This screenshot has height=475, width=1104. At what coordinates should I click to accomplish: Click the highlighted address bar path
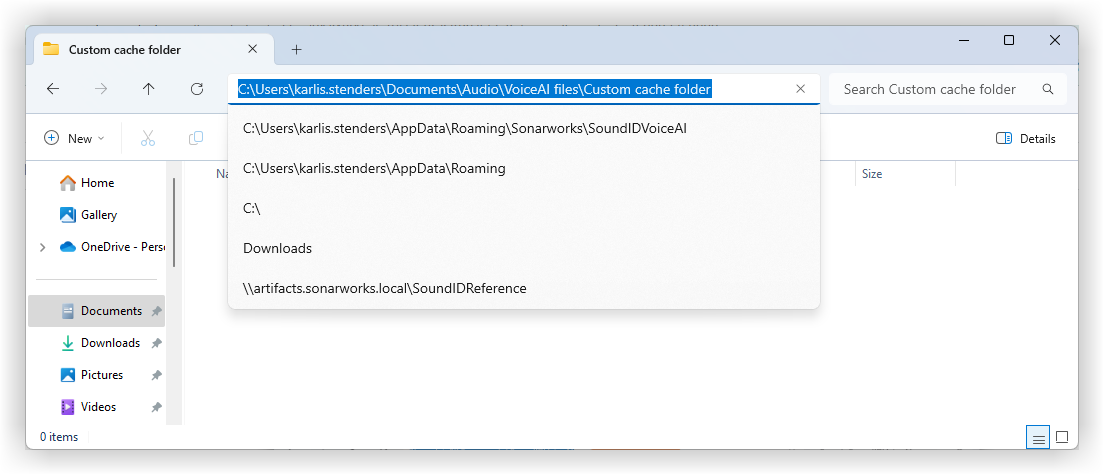click(x=475, y=89)
